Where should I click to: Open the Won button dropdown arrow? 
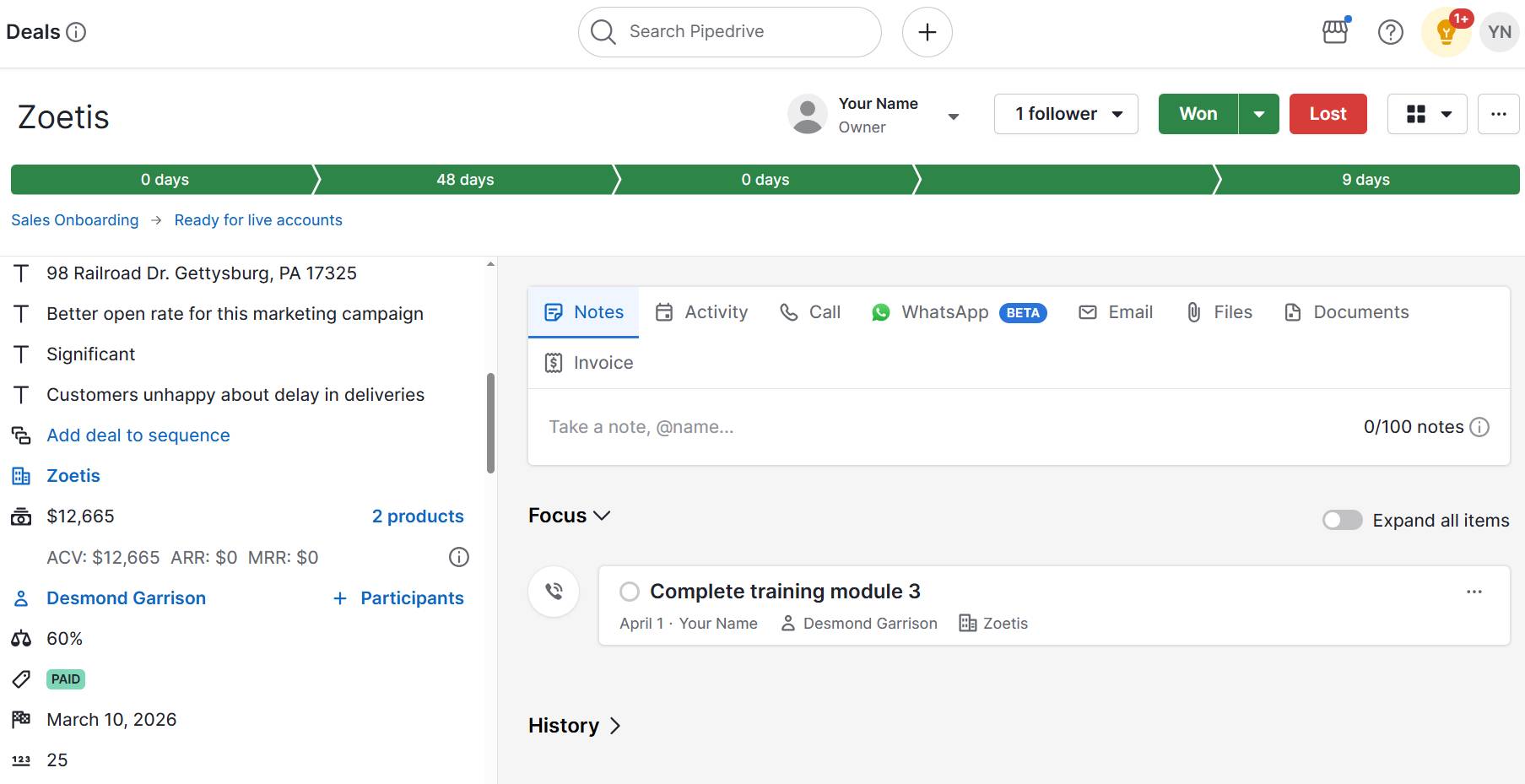(x=1258, y=114)
